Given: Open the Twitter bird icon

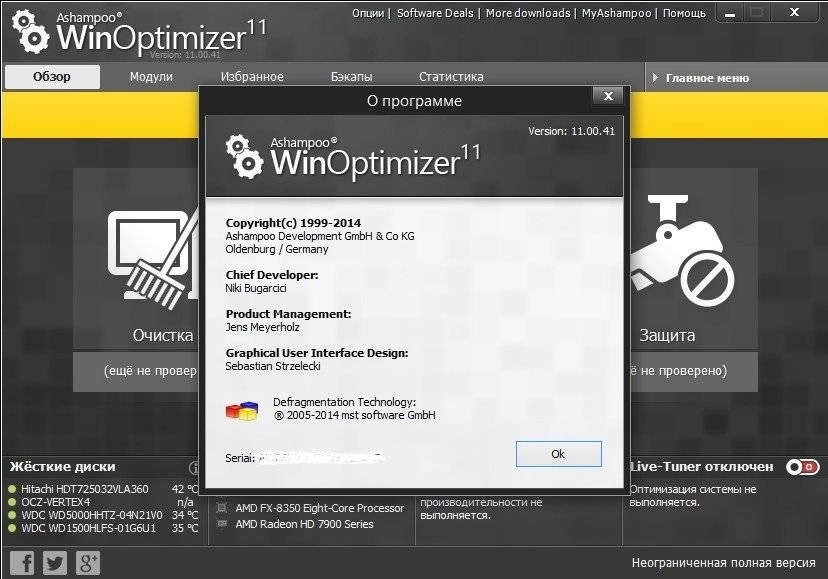Looking at the screenshot, I should click(x=55, y=563).
